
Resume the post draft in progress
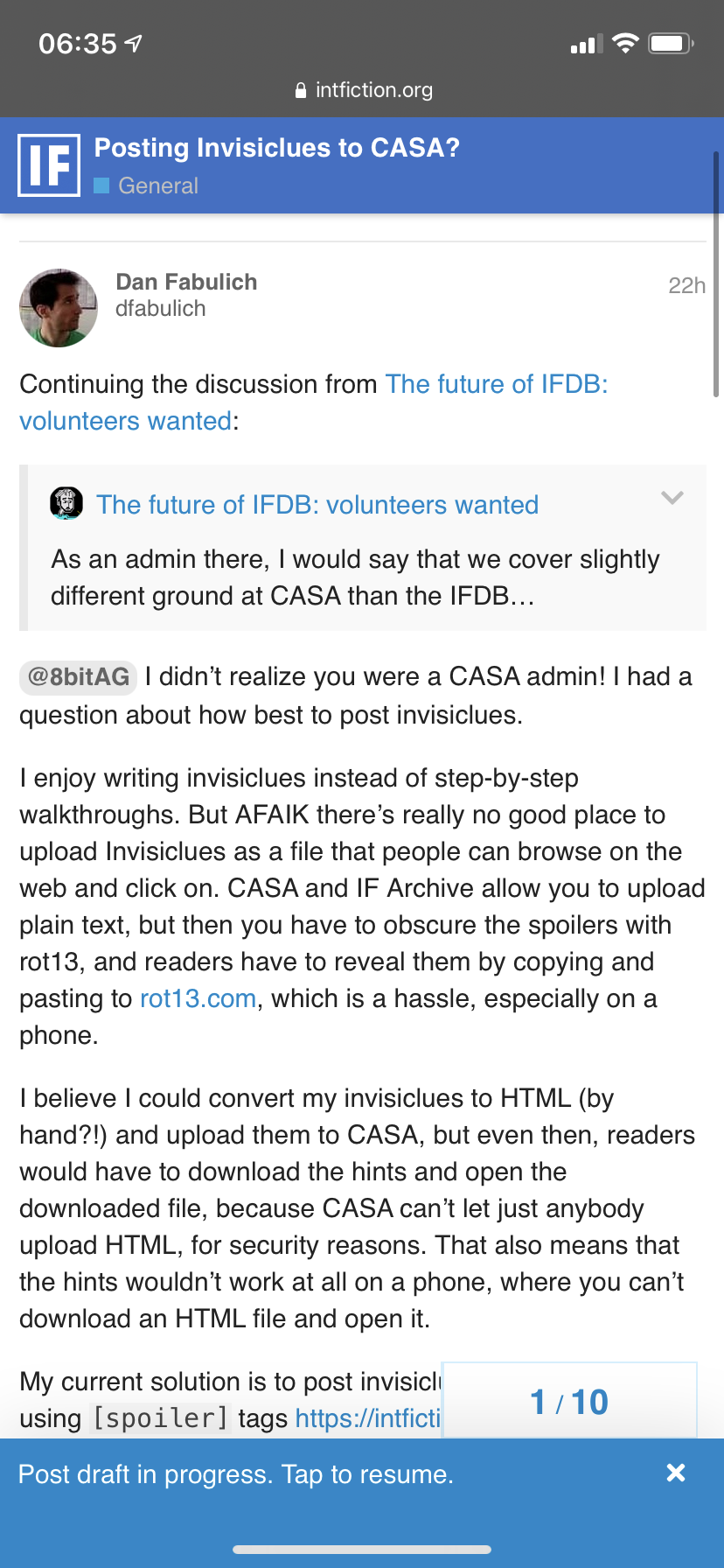[236, 1474]
